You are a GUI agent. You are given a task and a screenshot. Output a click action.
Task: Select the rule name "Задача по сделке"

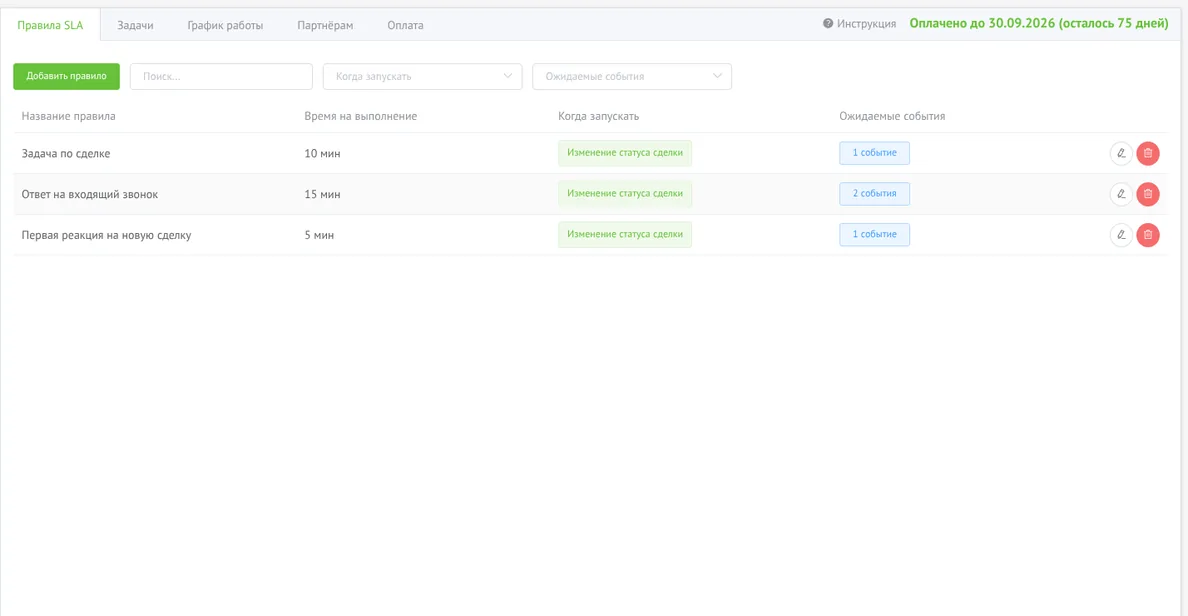point(66,154)
